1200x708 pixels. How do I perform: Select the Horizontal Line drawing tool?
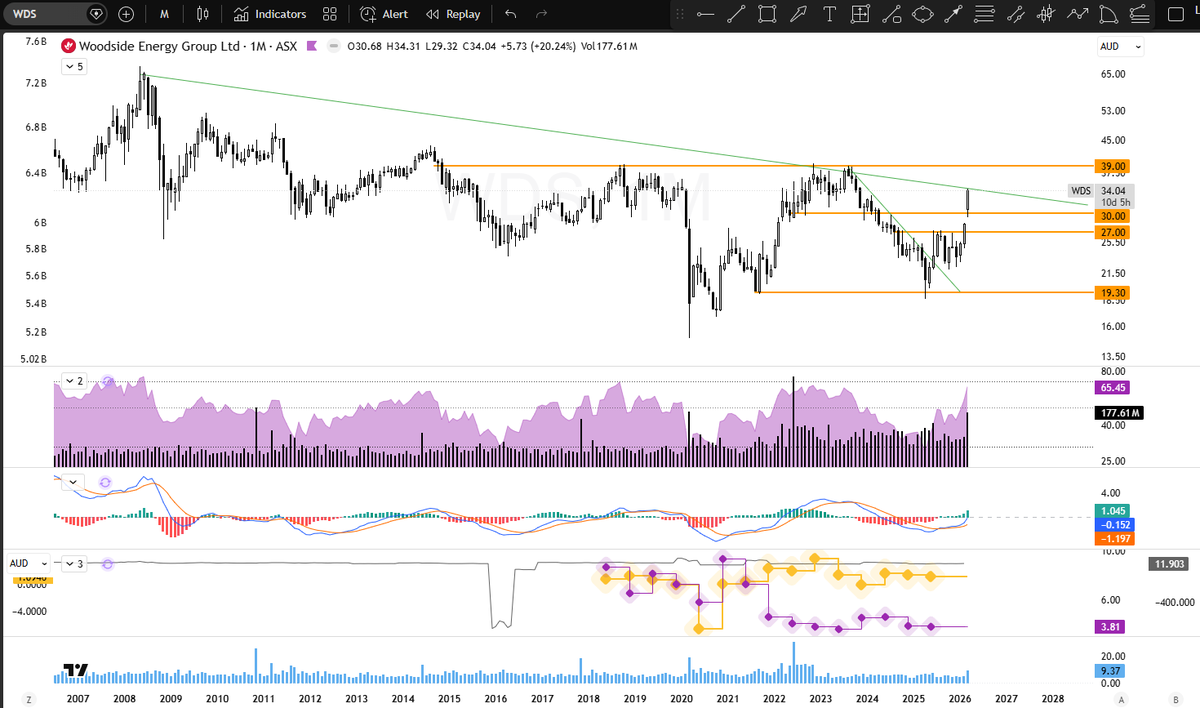coord(705,14)
